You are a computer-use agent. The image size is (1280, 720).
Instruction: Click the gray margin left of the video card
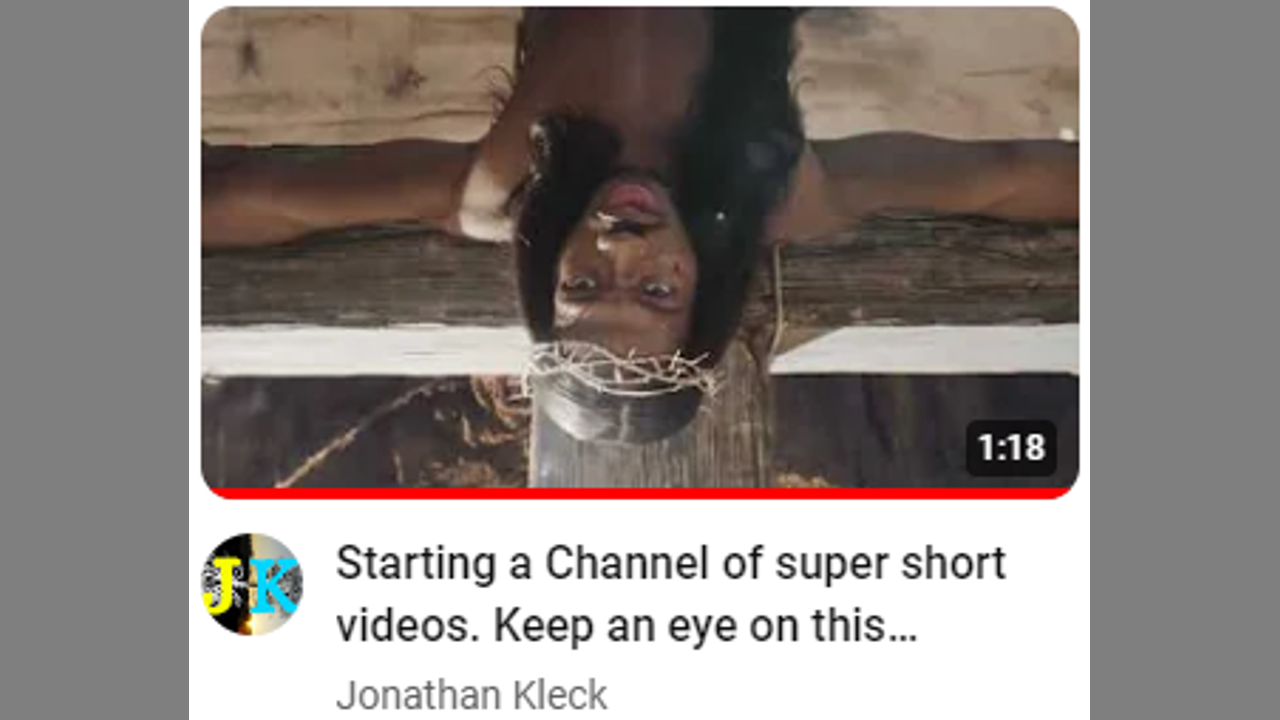94,360
